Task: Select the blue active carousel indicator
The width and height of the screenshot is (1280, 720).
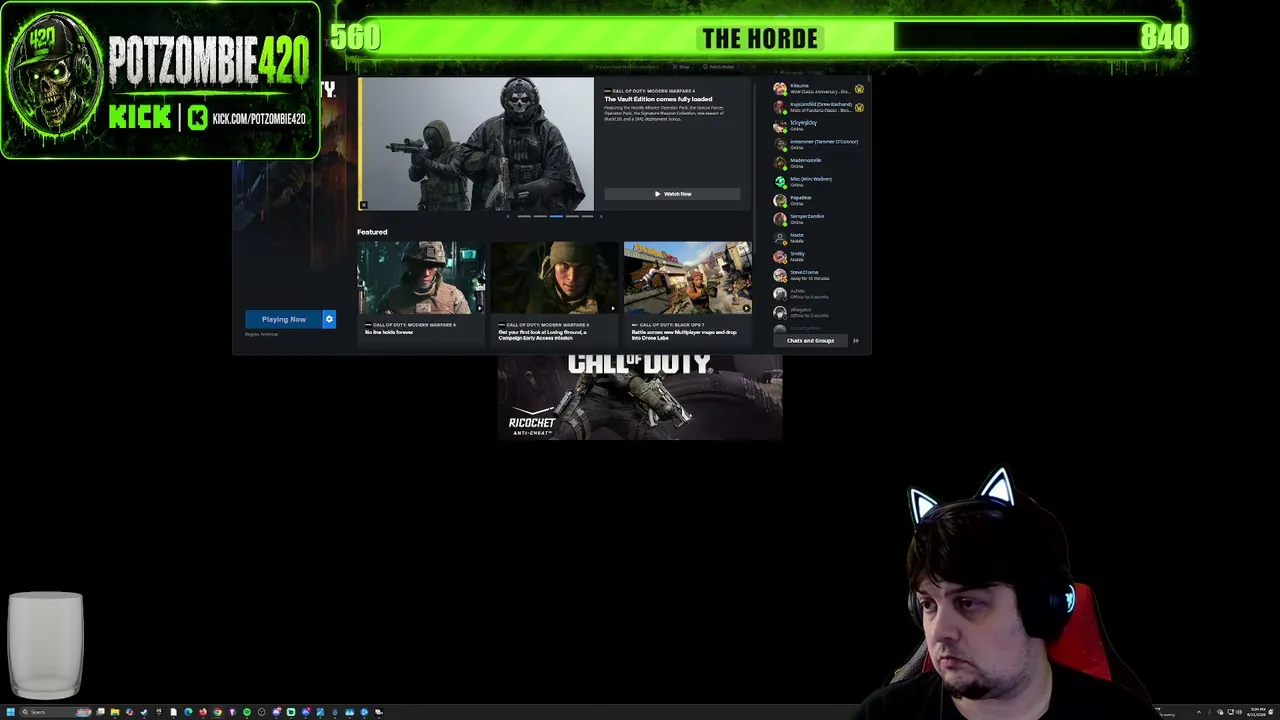Action: point(556,216)
